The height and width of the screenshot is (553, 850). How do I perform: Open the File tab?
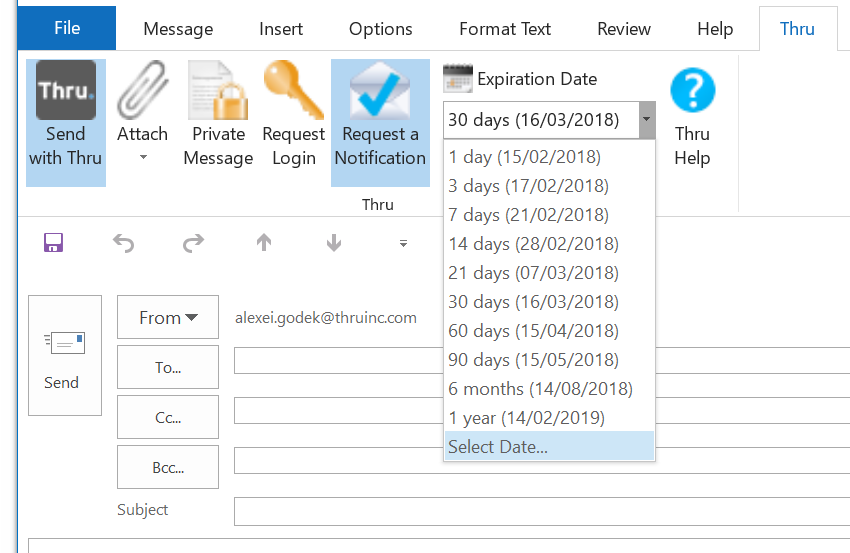click(x=67, y=28)
